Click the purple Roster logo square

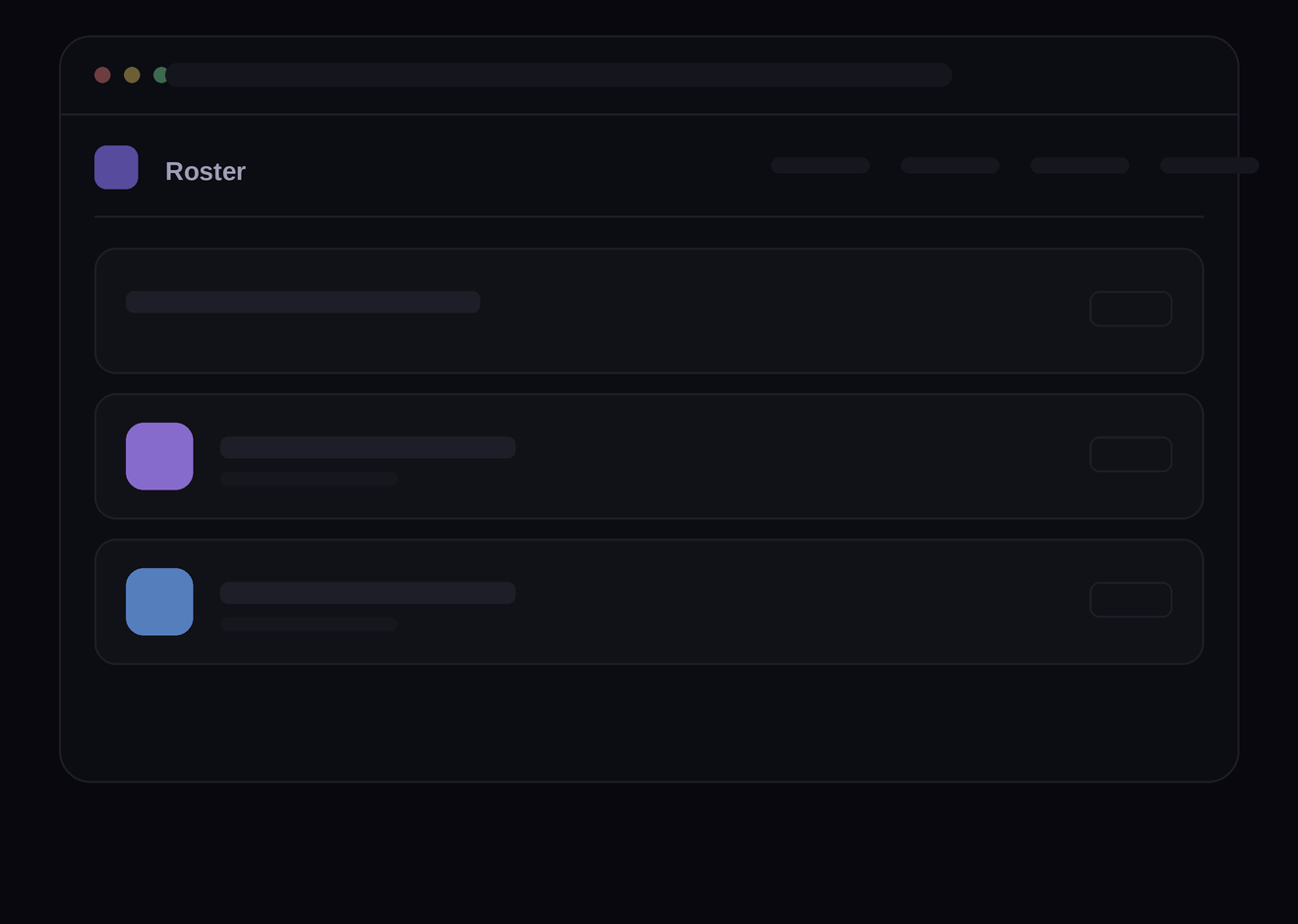pos(116,167)
